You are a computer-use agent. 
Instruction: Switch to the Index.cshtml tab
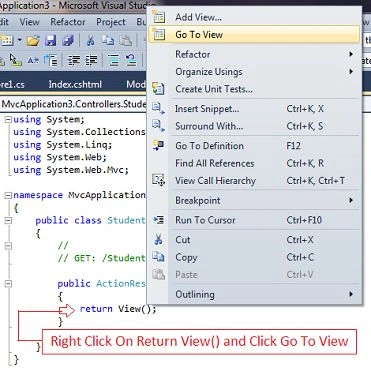(x=75, y=84)
